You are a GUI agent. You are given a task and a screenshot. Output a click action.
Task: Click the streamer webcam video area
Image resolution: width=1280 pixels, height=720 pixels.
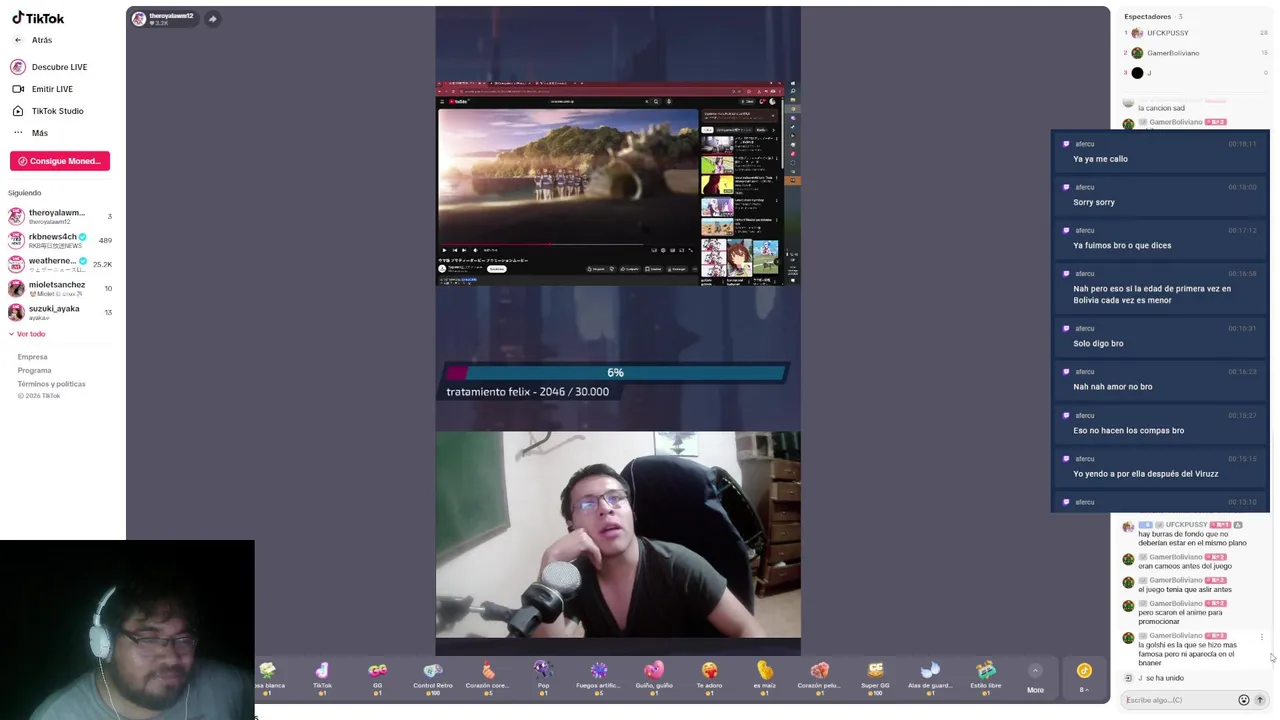[x=618, y=535]
